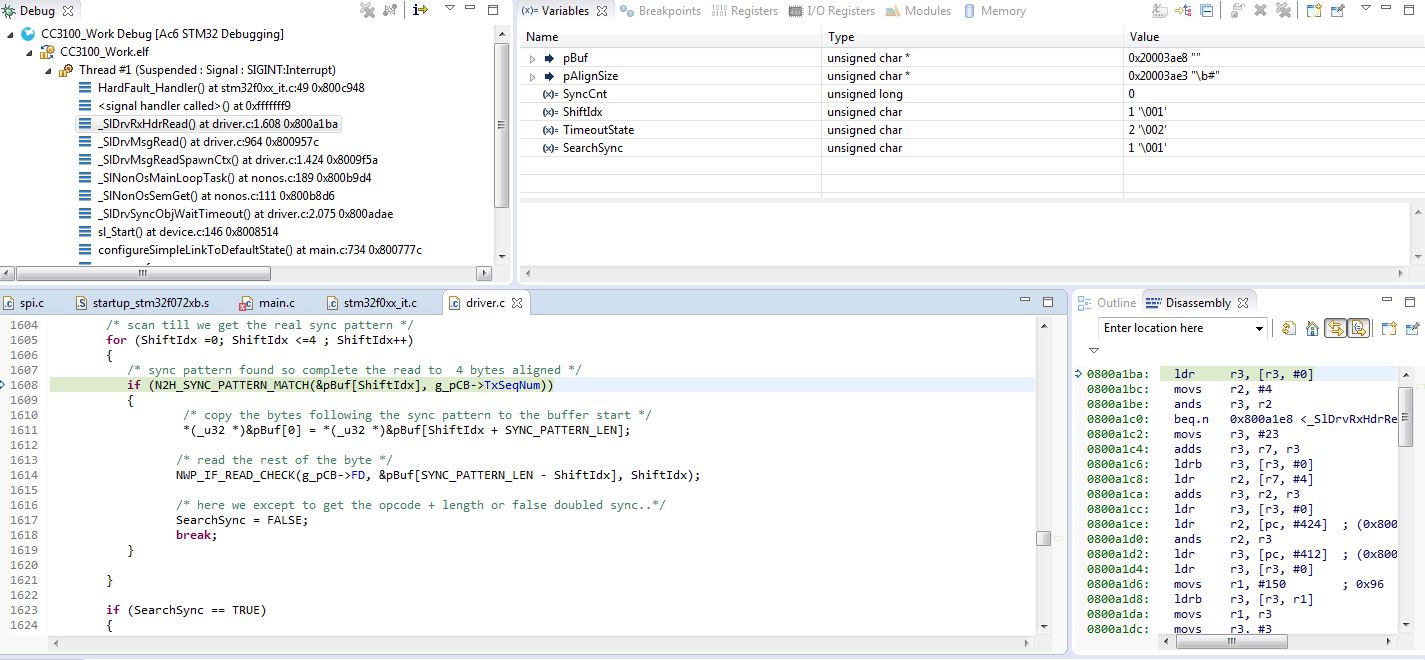
Task: Click Remove All Global Variables icon
Action: pos(1283,11)
